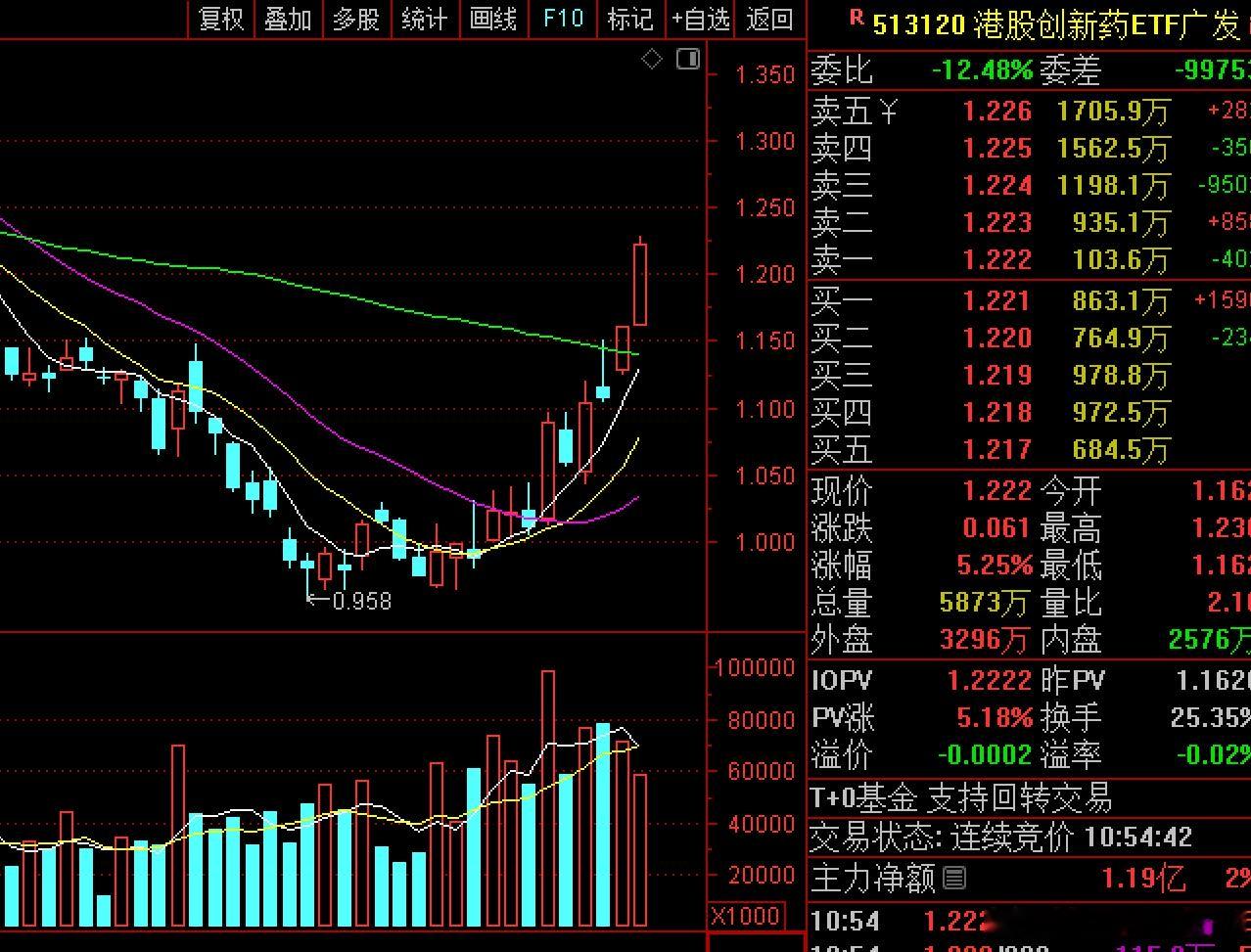
Task: Click the 量比 label
Action: [x=1071, y=603]
